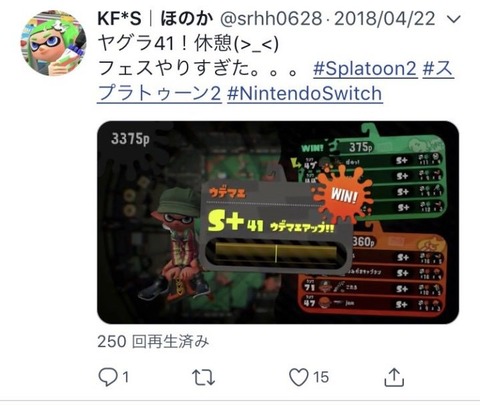
Task: Click the yellow rank progress bar in video
Action: click(276, 252)
